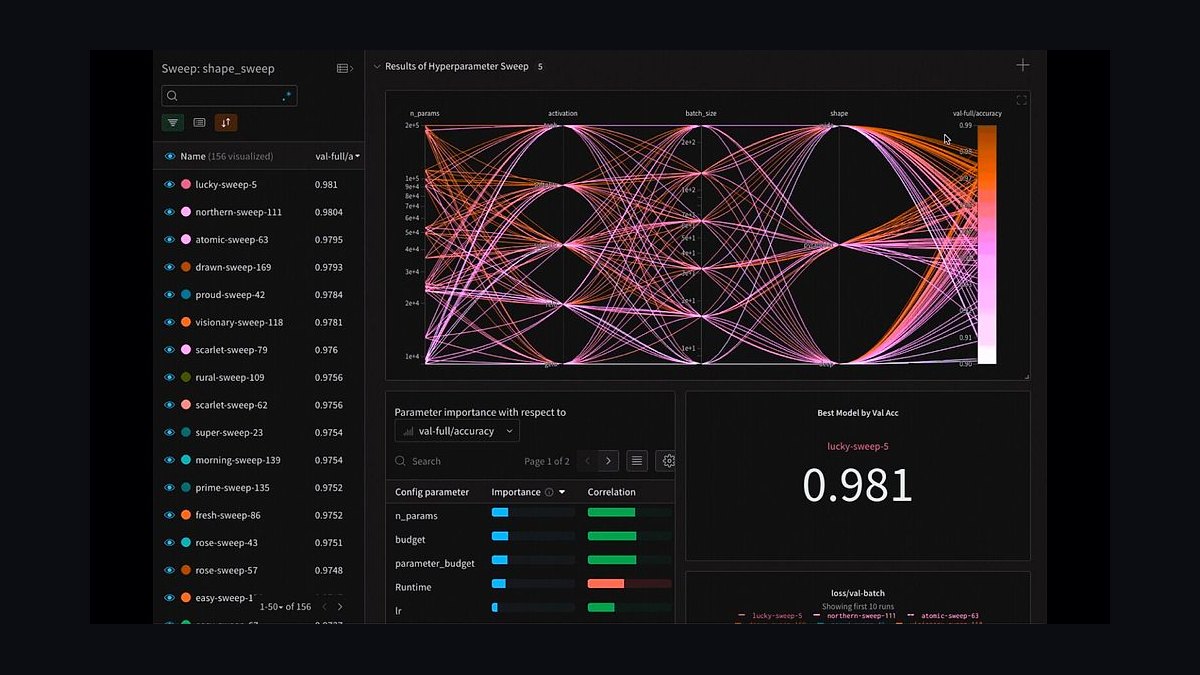Screen dimensions: 1200x675
Task: Open the parameter importance columns list icon
Action: 637,461
